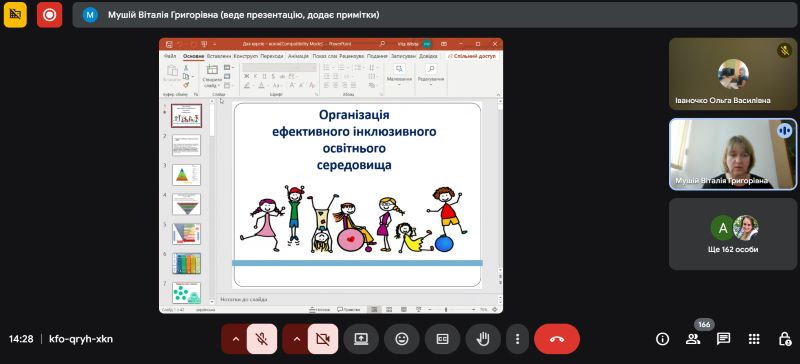The height and width of the screenshot is (364, 800).
Task: Save the presentation from the PowerPoint title bar
Action: click(168, 44)
